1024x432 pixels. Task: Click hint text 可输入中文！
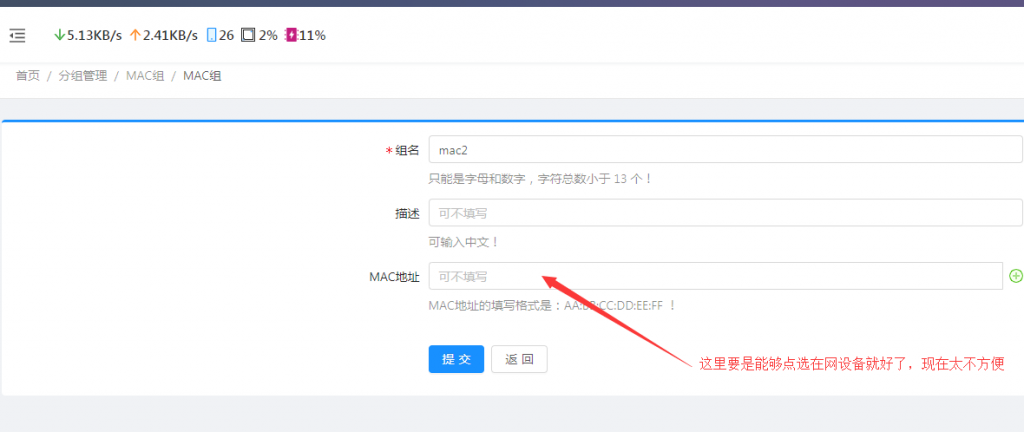464,242
